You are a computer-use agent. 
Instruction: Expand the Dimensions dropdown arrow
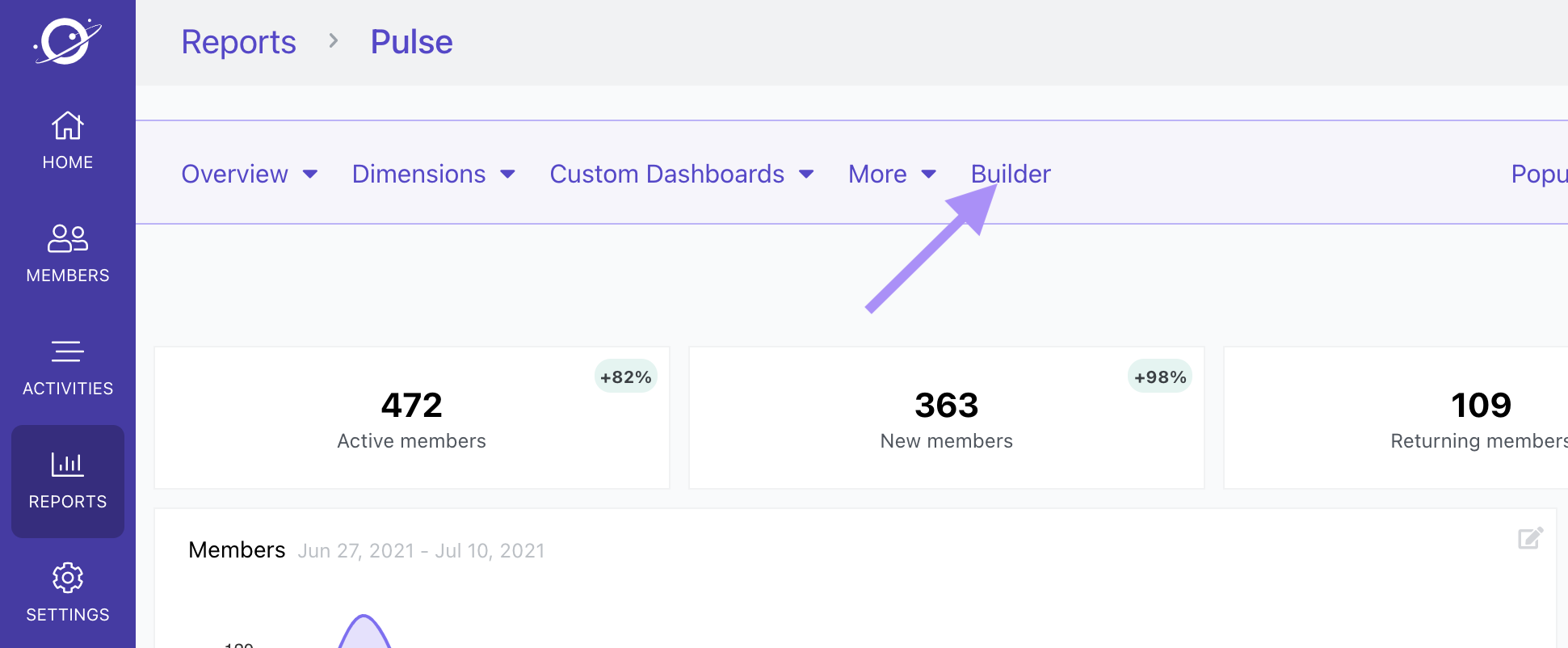508,175
